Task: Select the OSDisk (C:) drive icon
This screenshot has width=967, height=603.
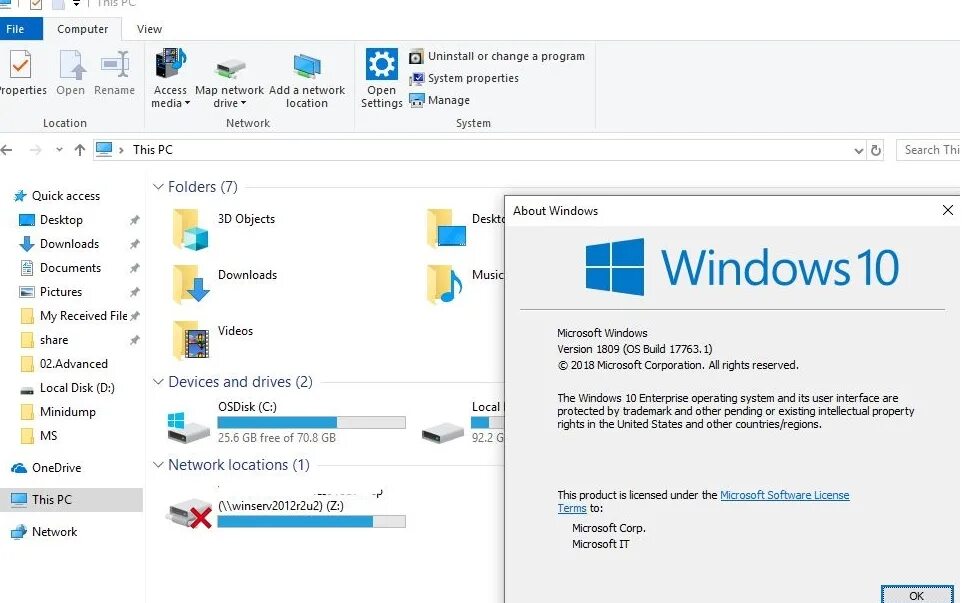Action: [x=188, y=427]
